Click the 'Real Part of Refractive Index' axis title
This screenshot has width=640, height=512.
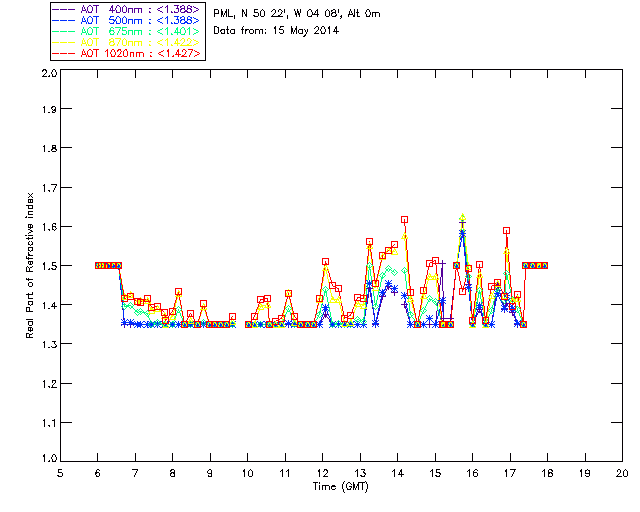coord(30,265)
